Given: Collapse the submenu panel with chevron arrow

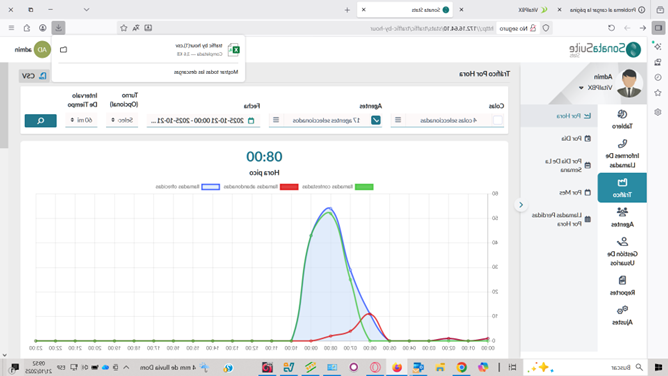Looking at the screenshot, I should coord(521,205).
